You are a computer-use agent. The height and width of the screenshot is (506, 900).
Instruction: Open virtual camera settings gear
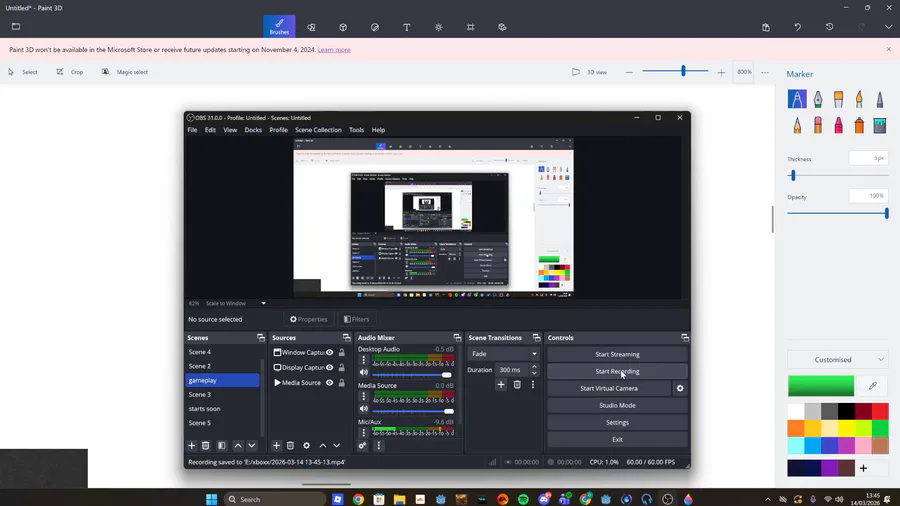point(680,388)
